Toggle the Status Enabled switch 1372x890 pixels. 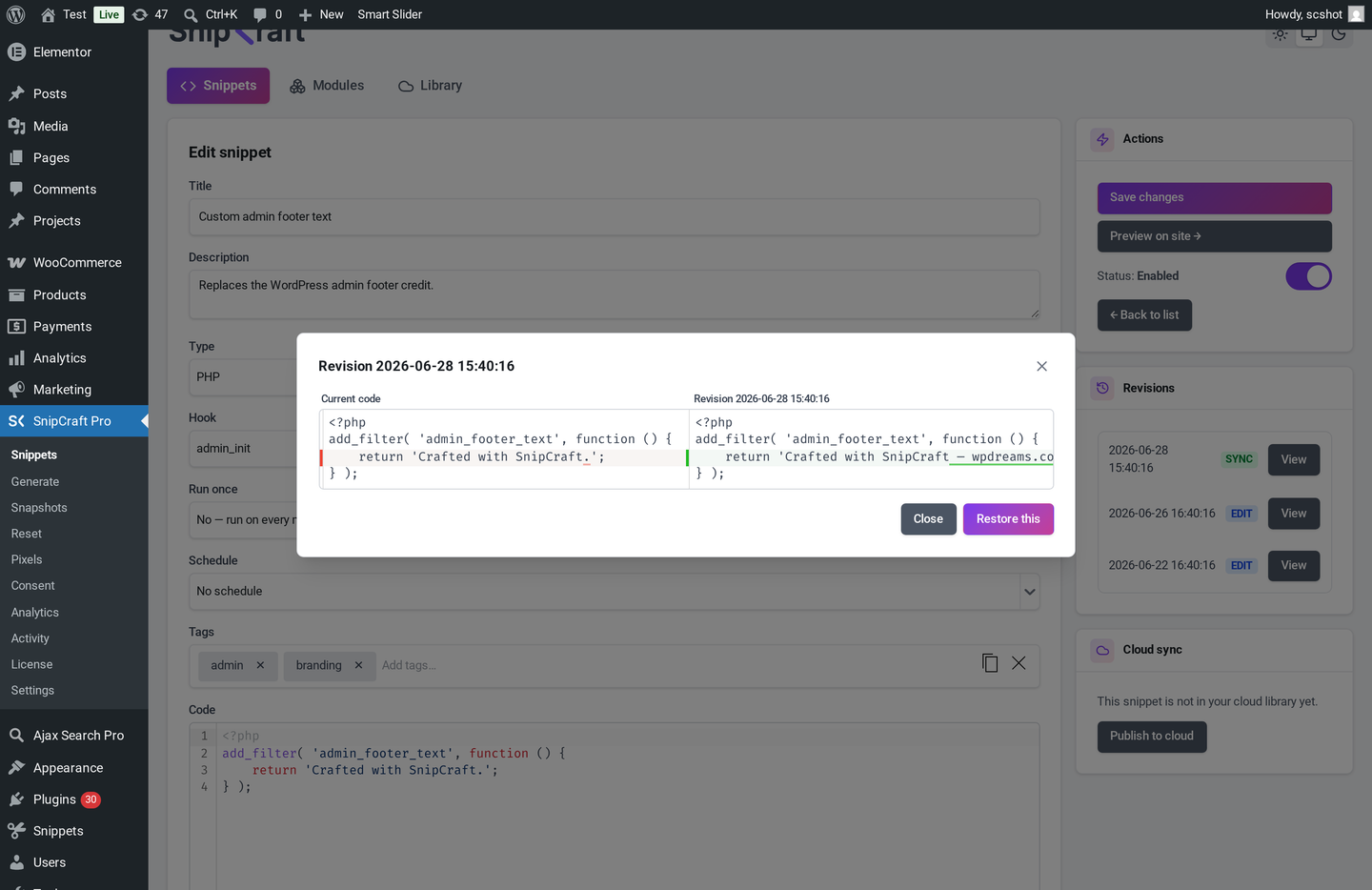pos(1308,276)
